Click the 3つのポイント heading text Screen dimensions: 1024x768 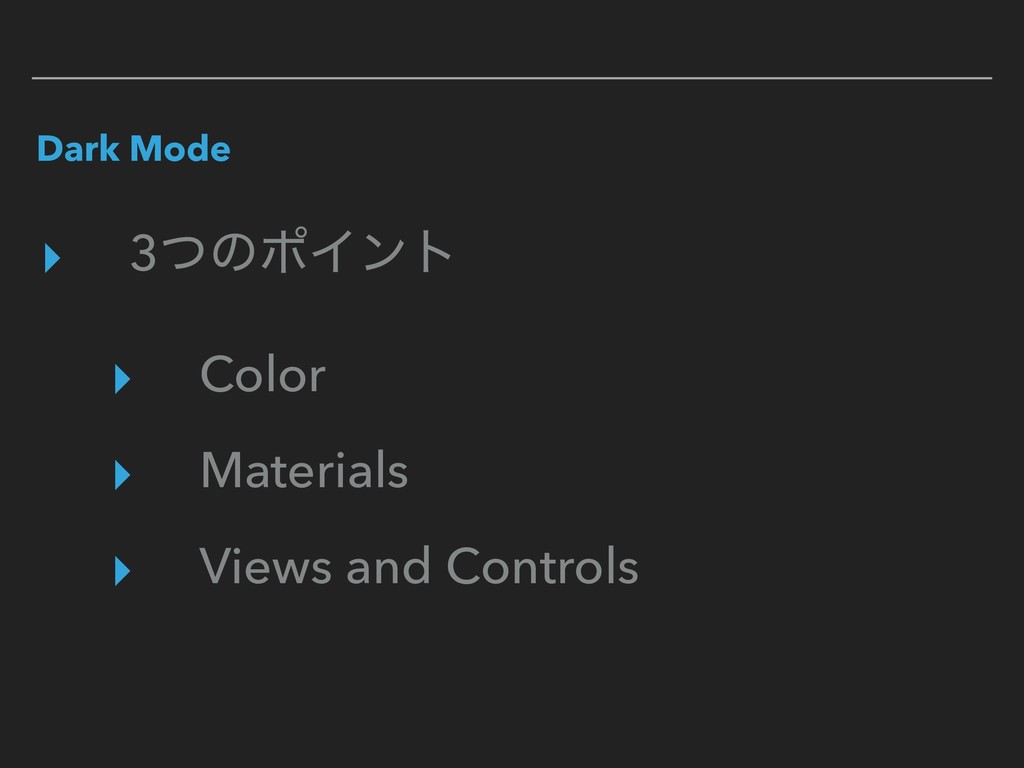(291, 251)
